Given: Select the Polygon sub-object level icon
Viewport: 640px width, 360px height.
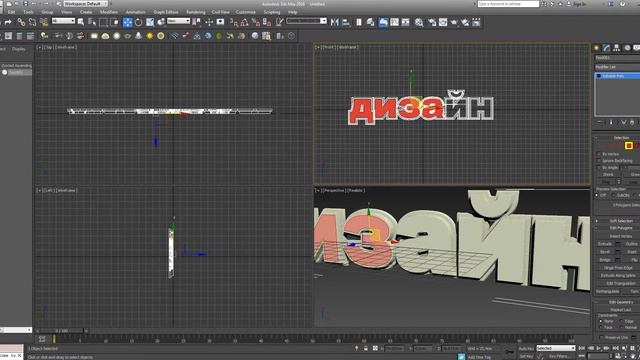Looking at the screenshot, I should (x=629, y=145).
